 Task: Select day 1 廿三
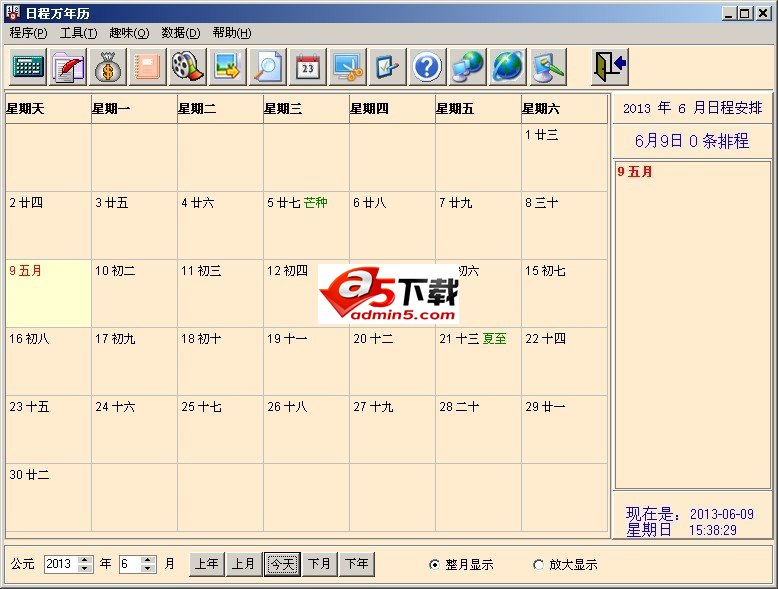pos(564,157)
